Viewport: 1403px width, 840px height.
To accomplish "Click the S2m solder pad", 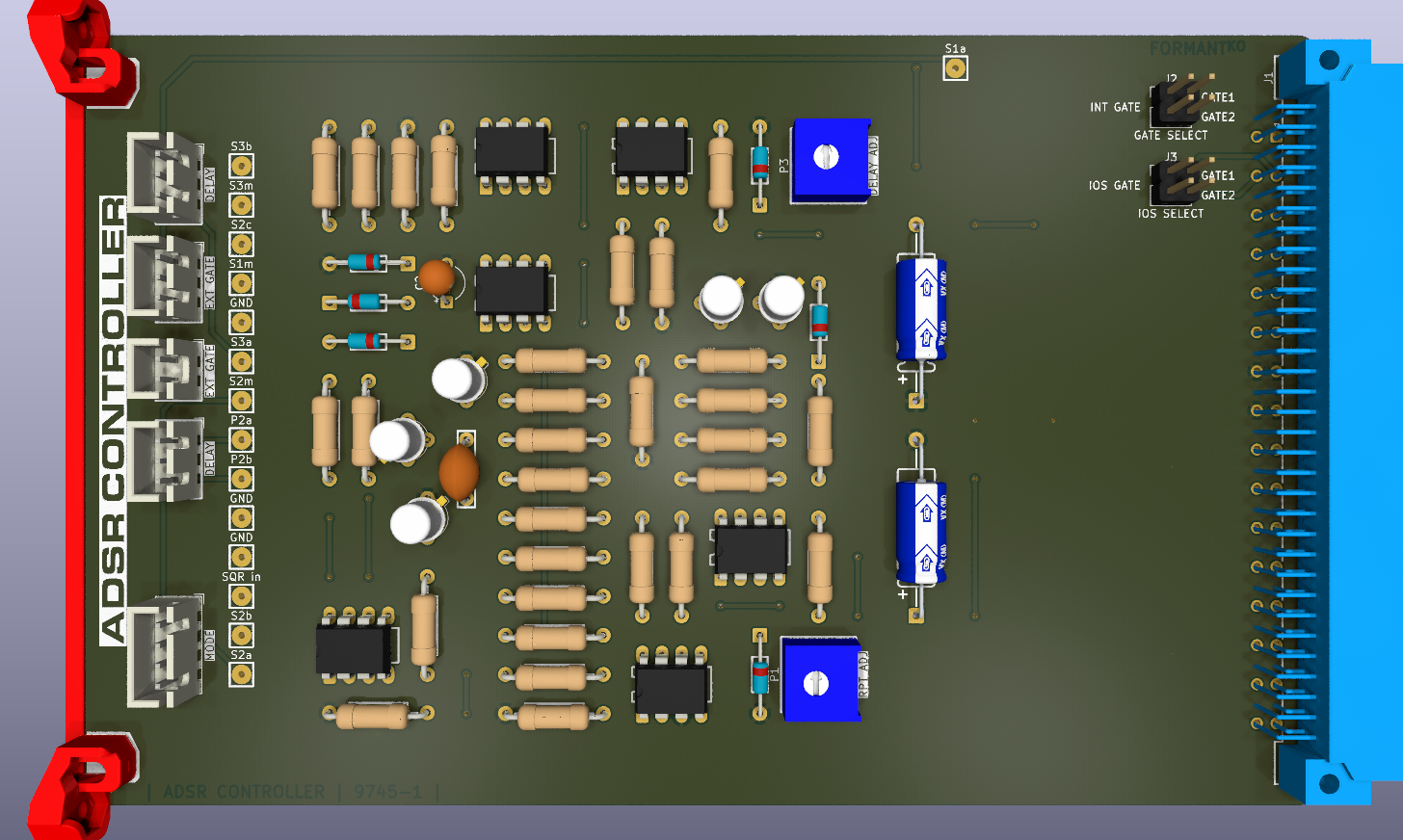I will click(x=241, y=401).
